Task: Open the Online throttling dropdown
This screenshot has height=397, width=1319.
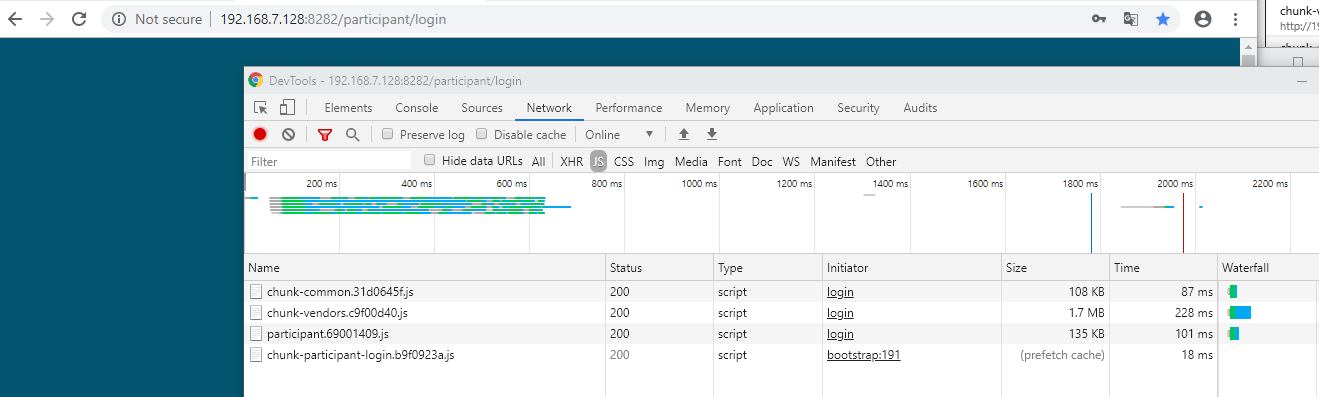Action: 620,134
